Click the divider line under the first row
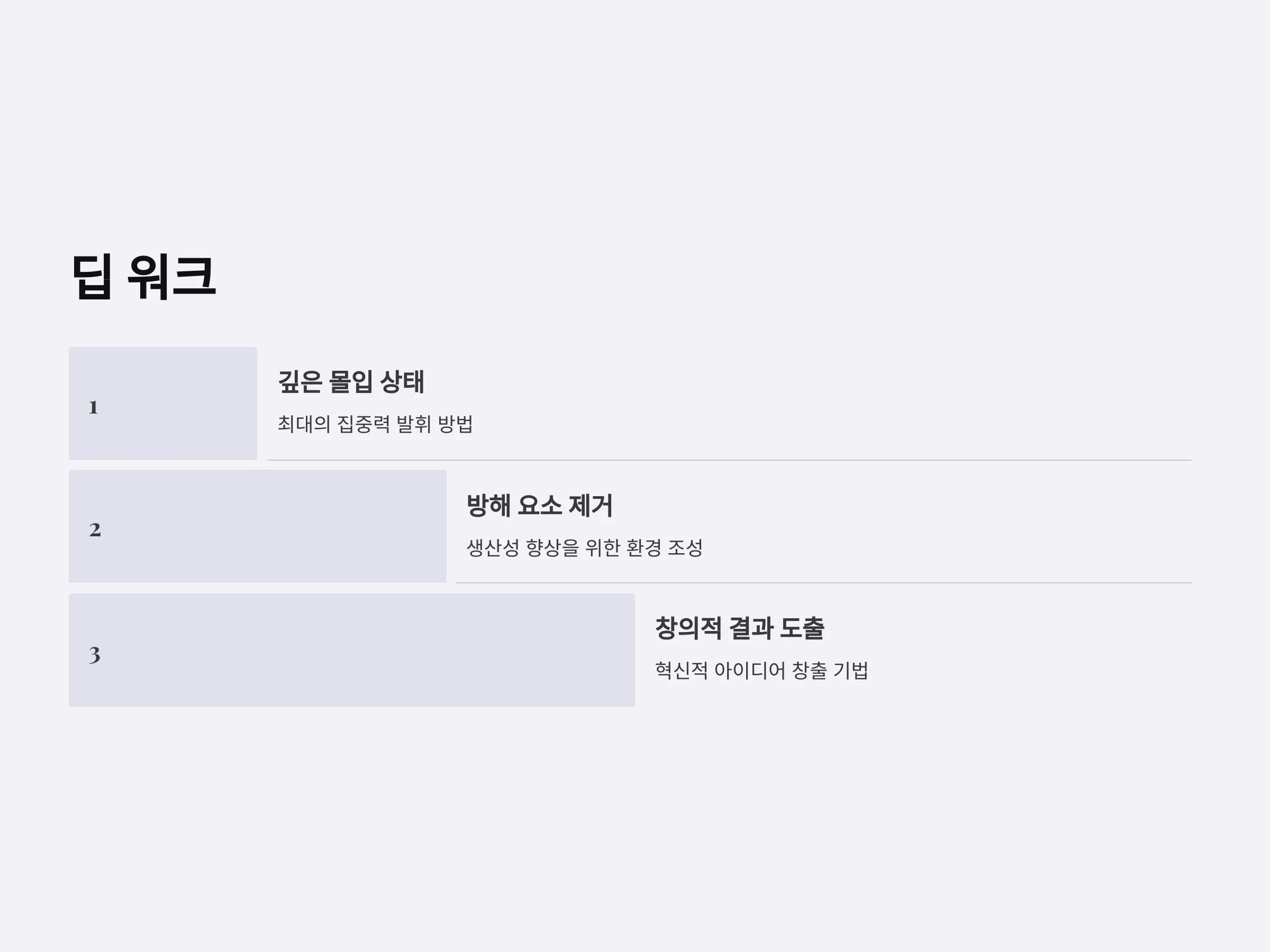1270x952 pixels. coord(729,460)
